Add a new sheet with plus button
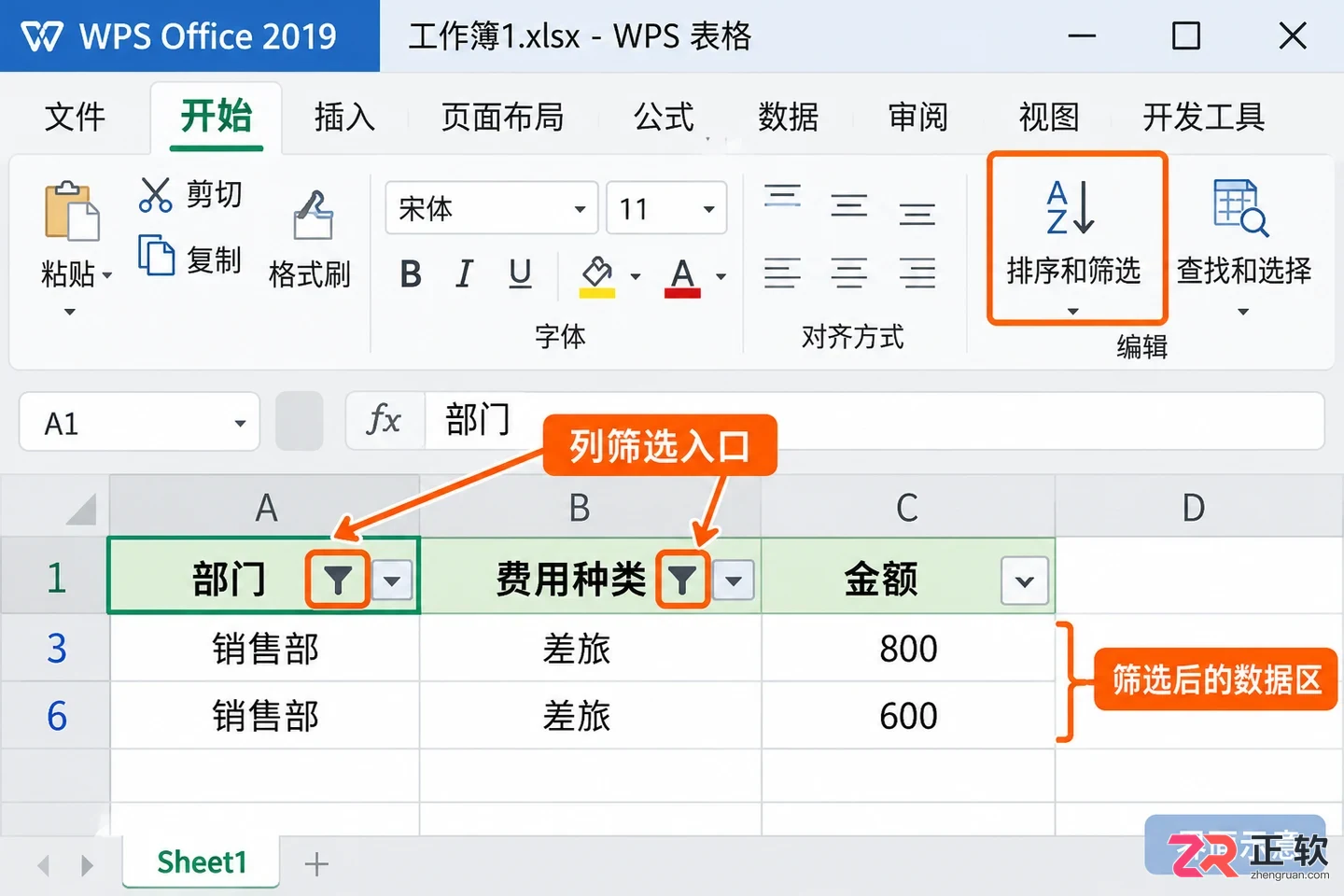Screen dimensions: 1344x896 [317, 864]
